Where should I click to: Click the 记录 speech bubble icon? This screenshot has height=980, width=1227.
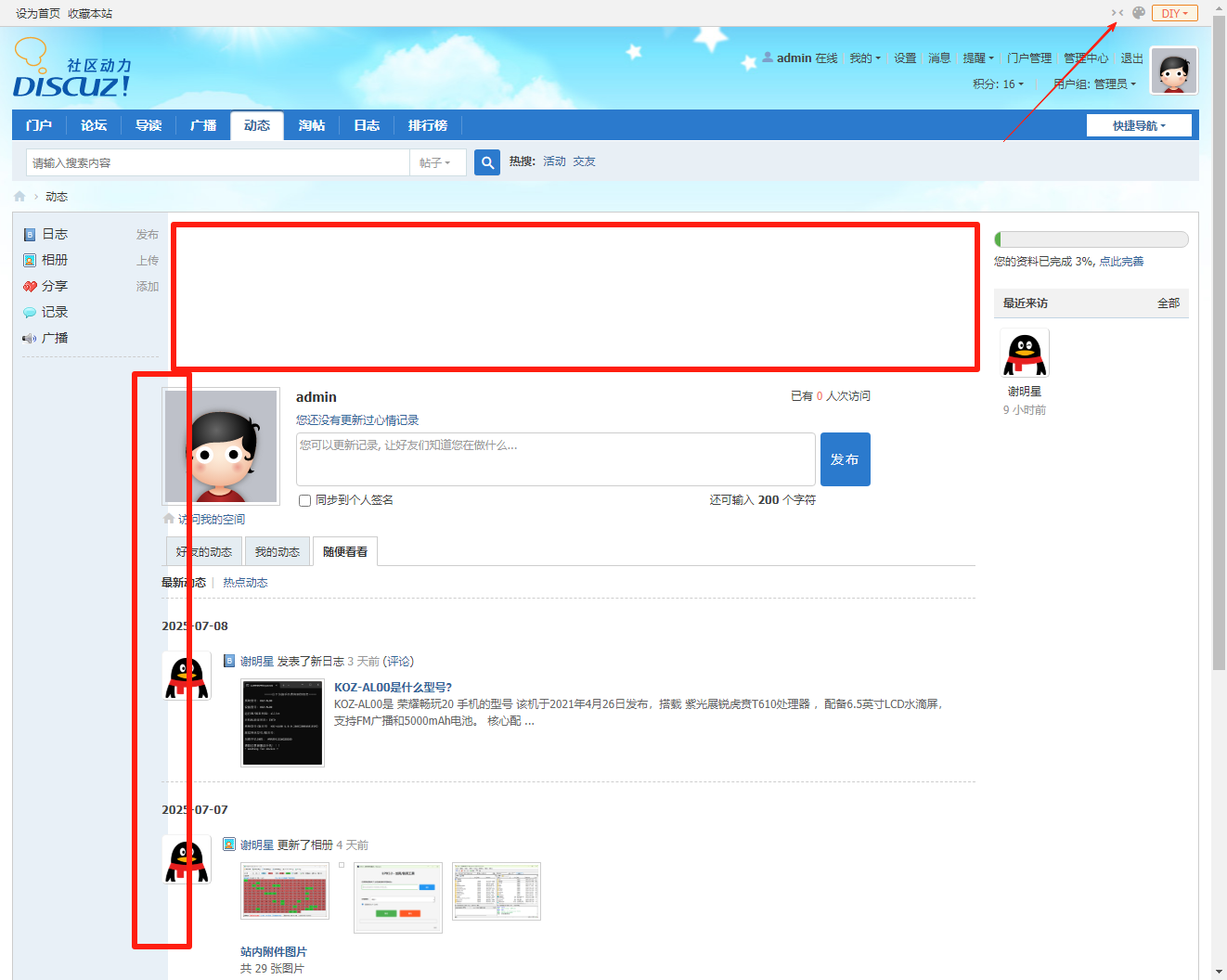point(30,313)
